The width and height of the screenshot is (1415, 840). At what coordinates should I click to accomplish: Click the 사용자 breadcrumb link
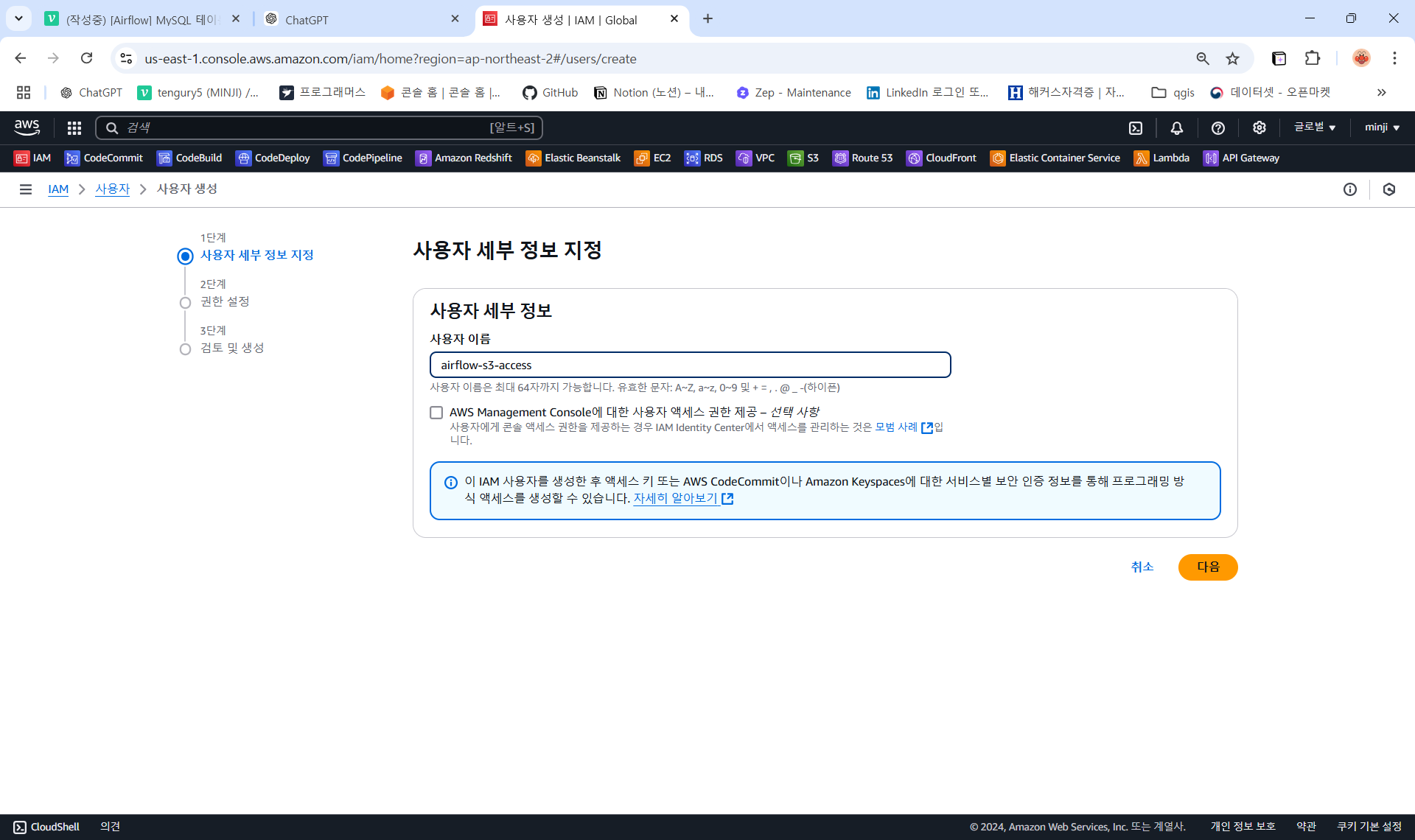112,189
